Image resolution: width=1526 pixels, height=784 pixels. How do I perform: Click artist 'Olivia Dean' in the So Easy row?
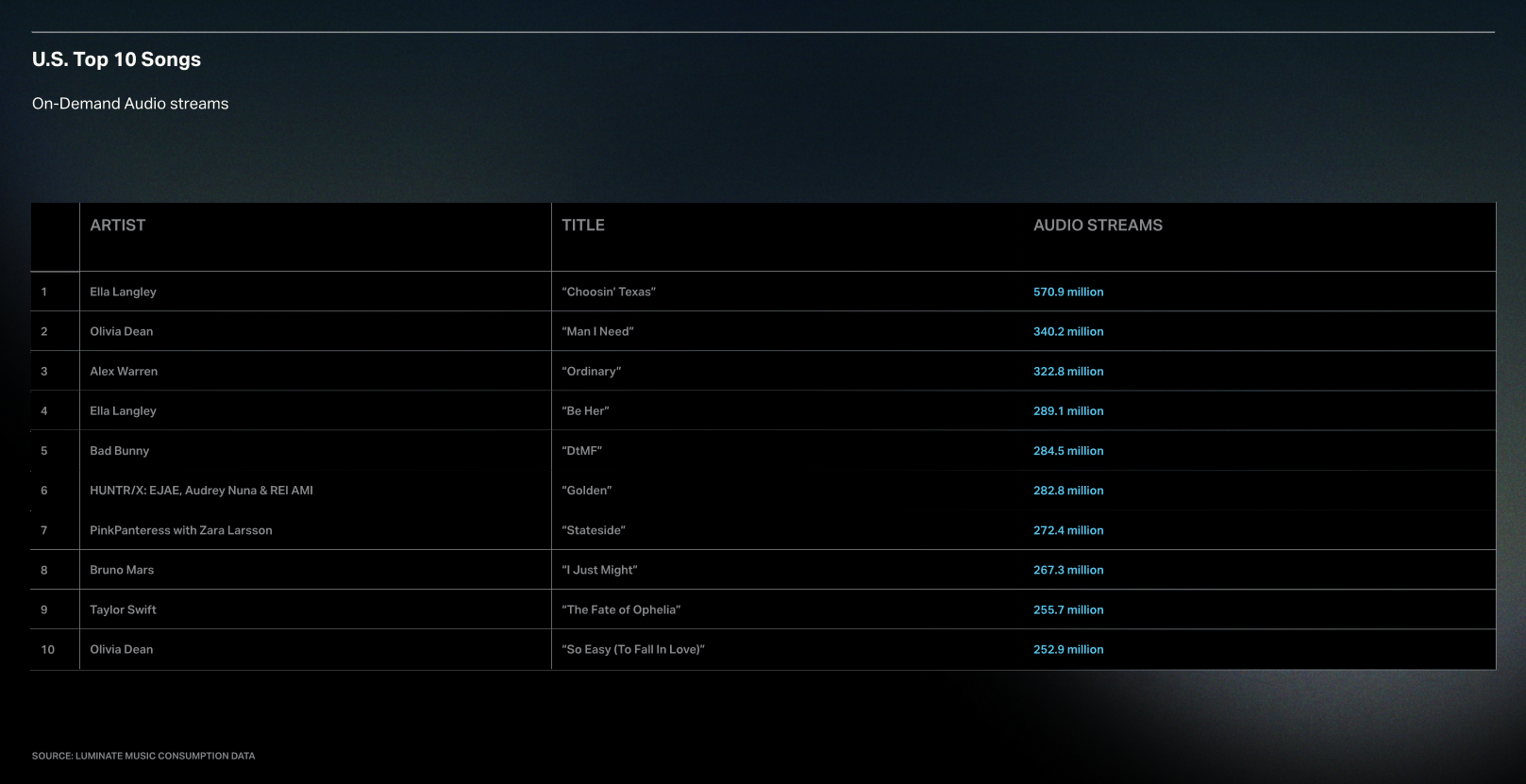coord(122,649)
